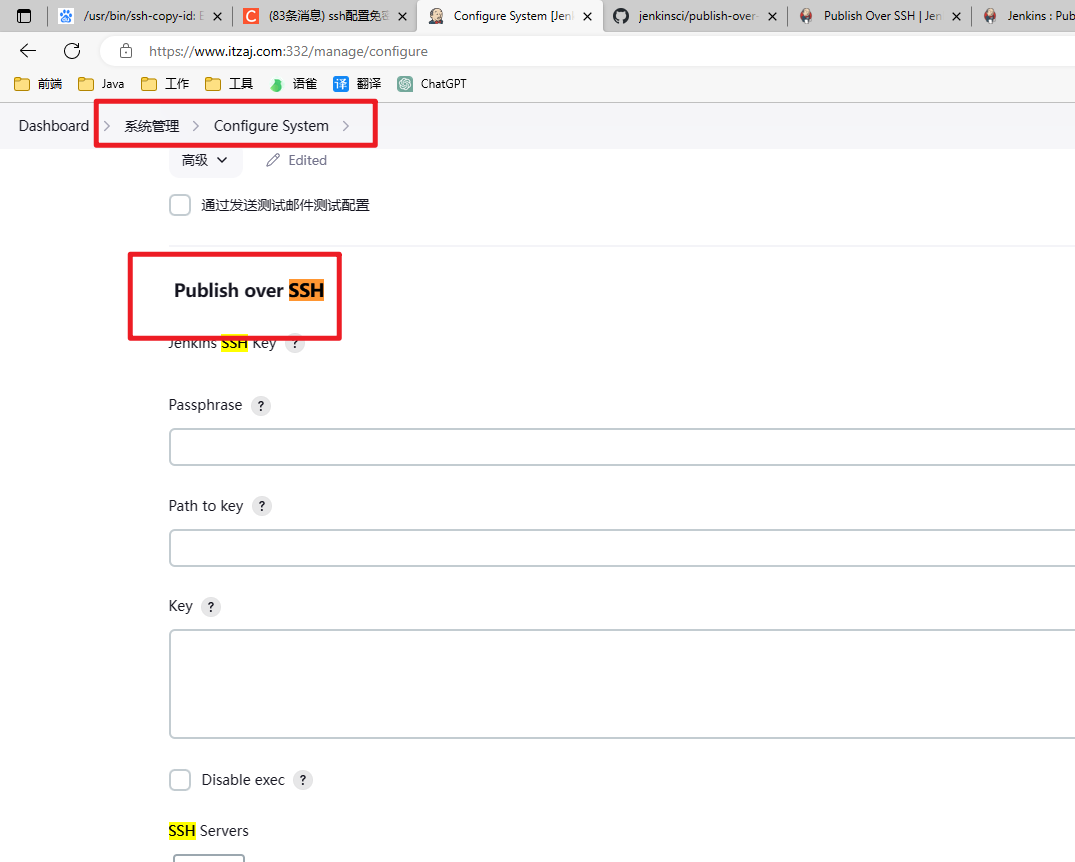Click into the Passphrase input field
Viewport: 1075px width, 862px height.
(622, 447)
